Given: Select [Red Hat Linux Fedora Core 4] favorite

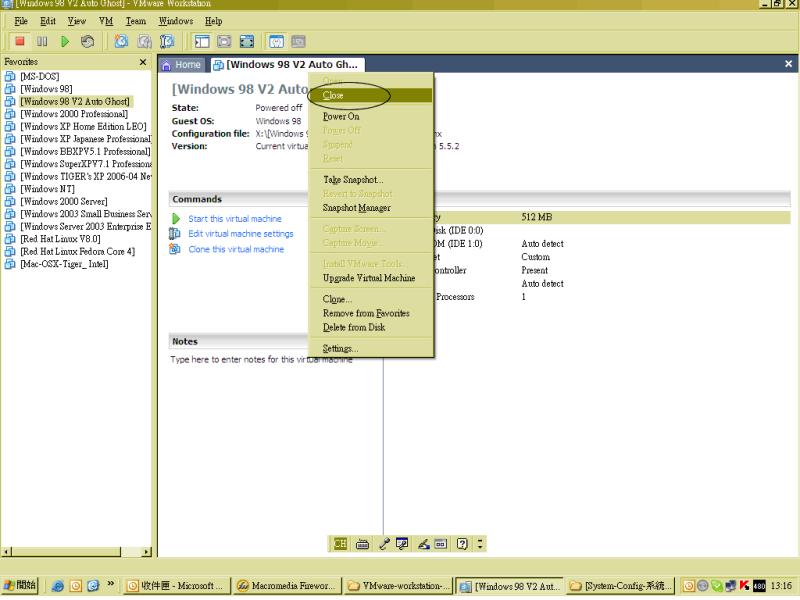Looking at the screenshot, I should tap(78, 252).
